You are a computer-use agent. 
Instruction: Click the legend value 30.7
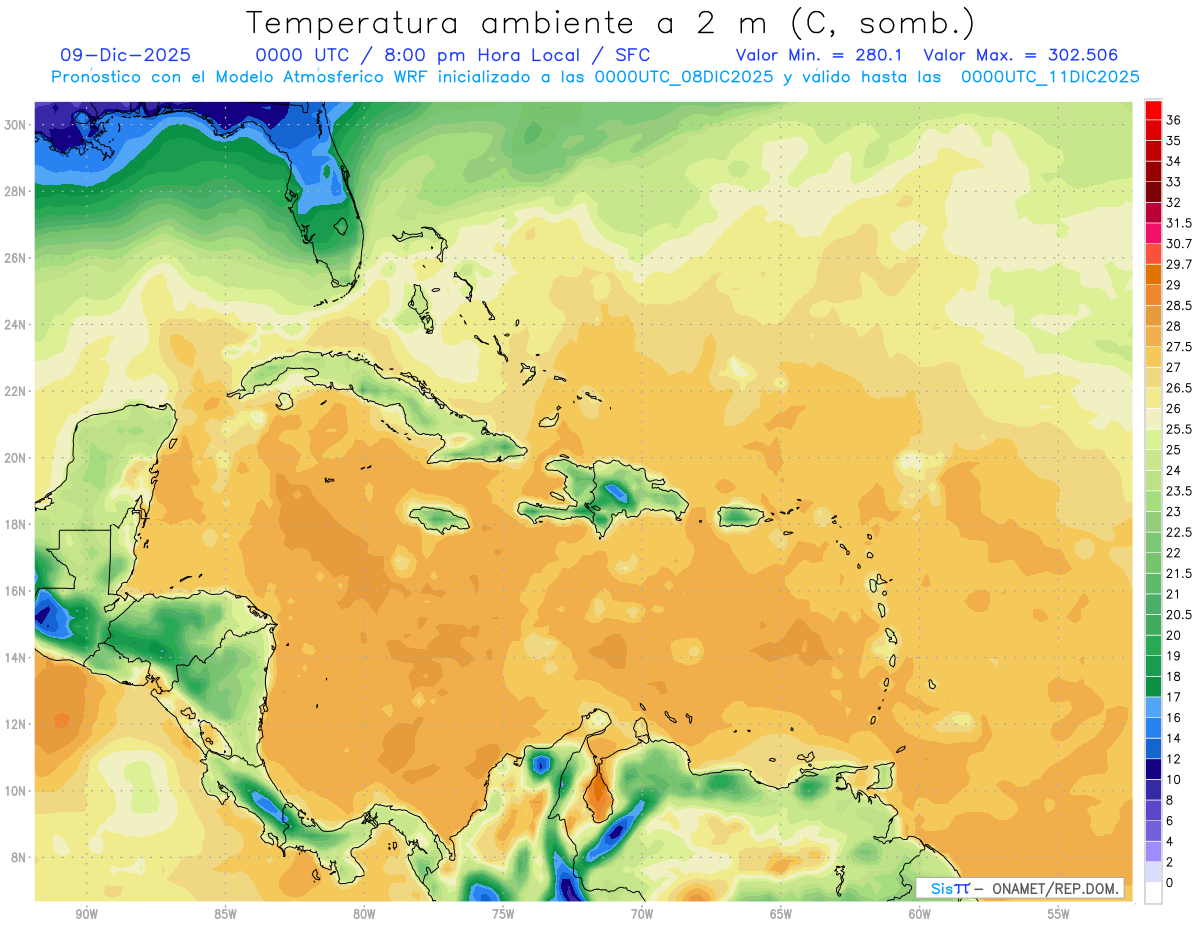1179,244
